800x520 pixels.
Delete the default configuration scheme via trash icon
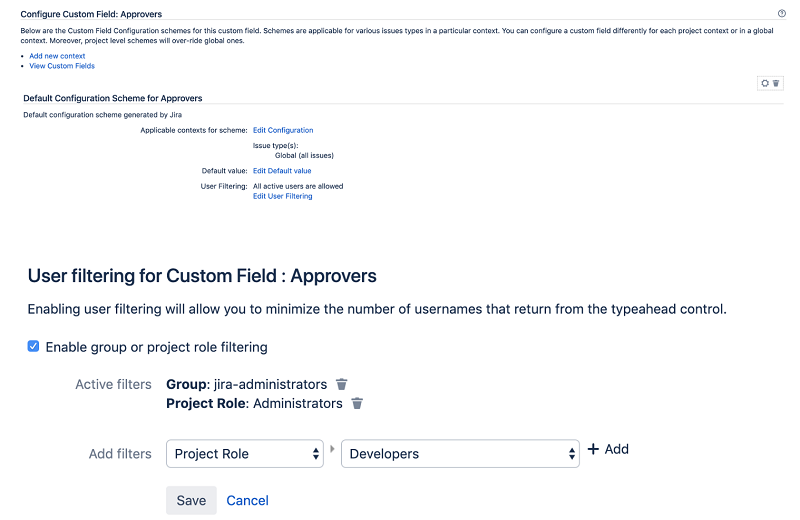[x=776, y=83]
